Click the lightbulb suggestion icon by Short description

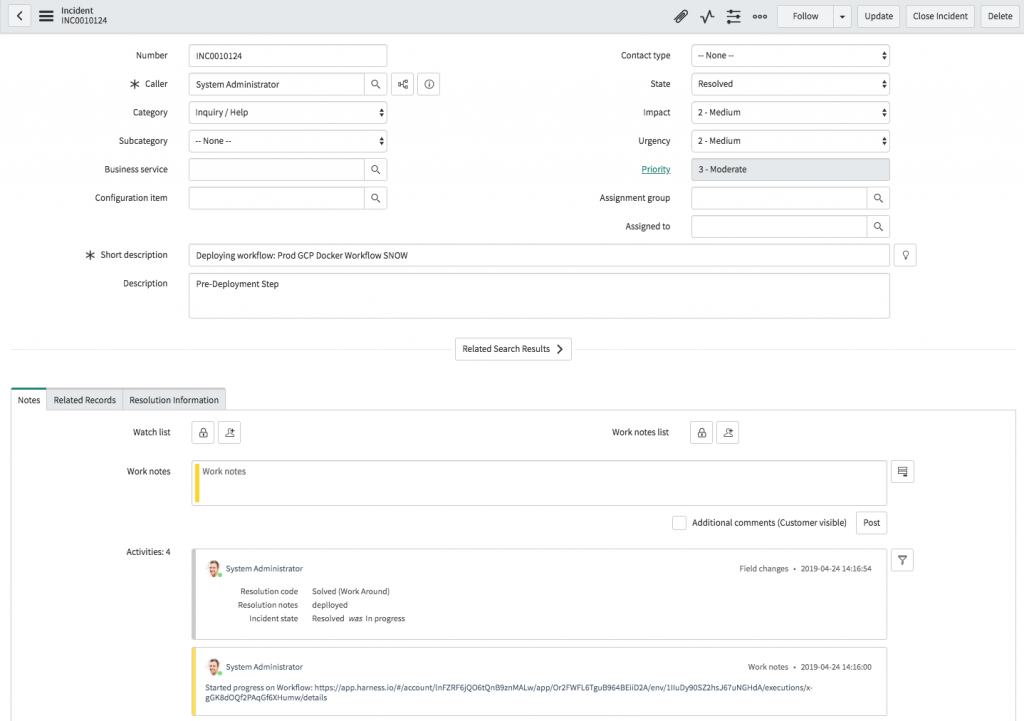(x=906, y=255)
